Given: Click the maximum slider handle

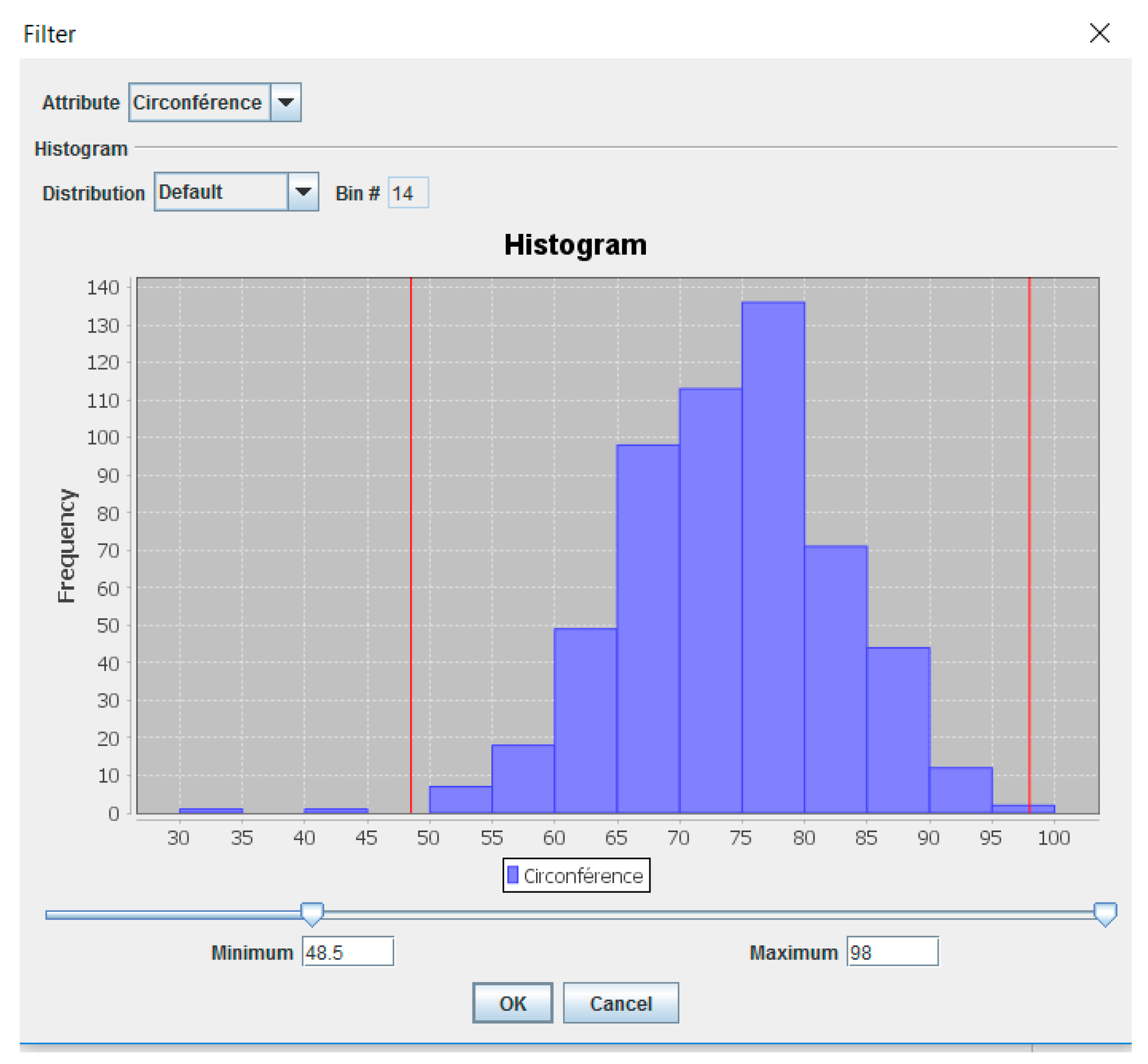Looking at the screenshot, I should click(x=1104, y=914).
